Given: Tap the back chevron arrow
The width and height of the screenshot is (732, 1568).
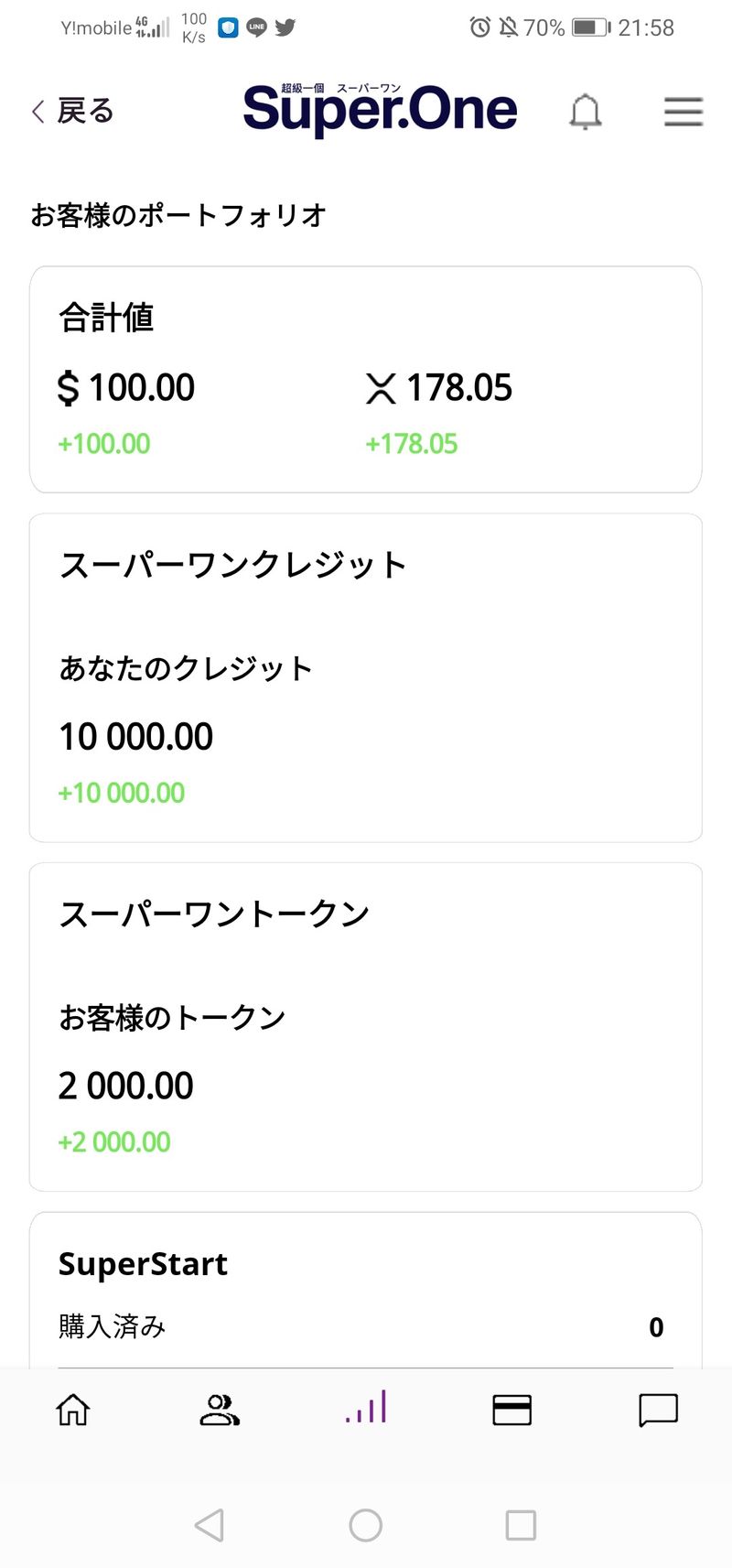Looking at the screenshot, I should point(38,112).
